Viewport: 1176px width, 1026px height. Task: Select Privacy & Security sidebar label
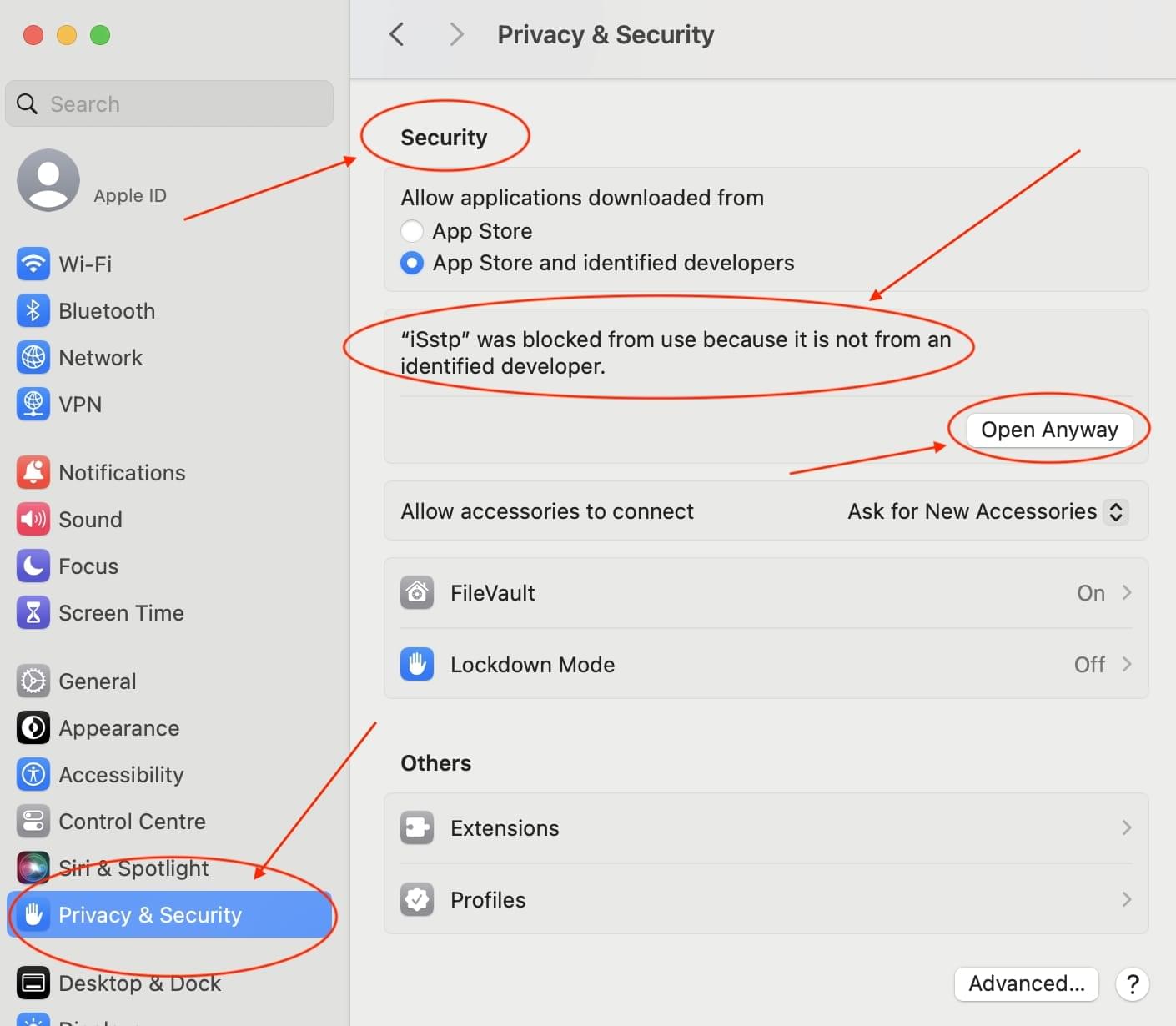pos(150,915)
